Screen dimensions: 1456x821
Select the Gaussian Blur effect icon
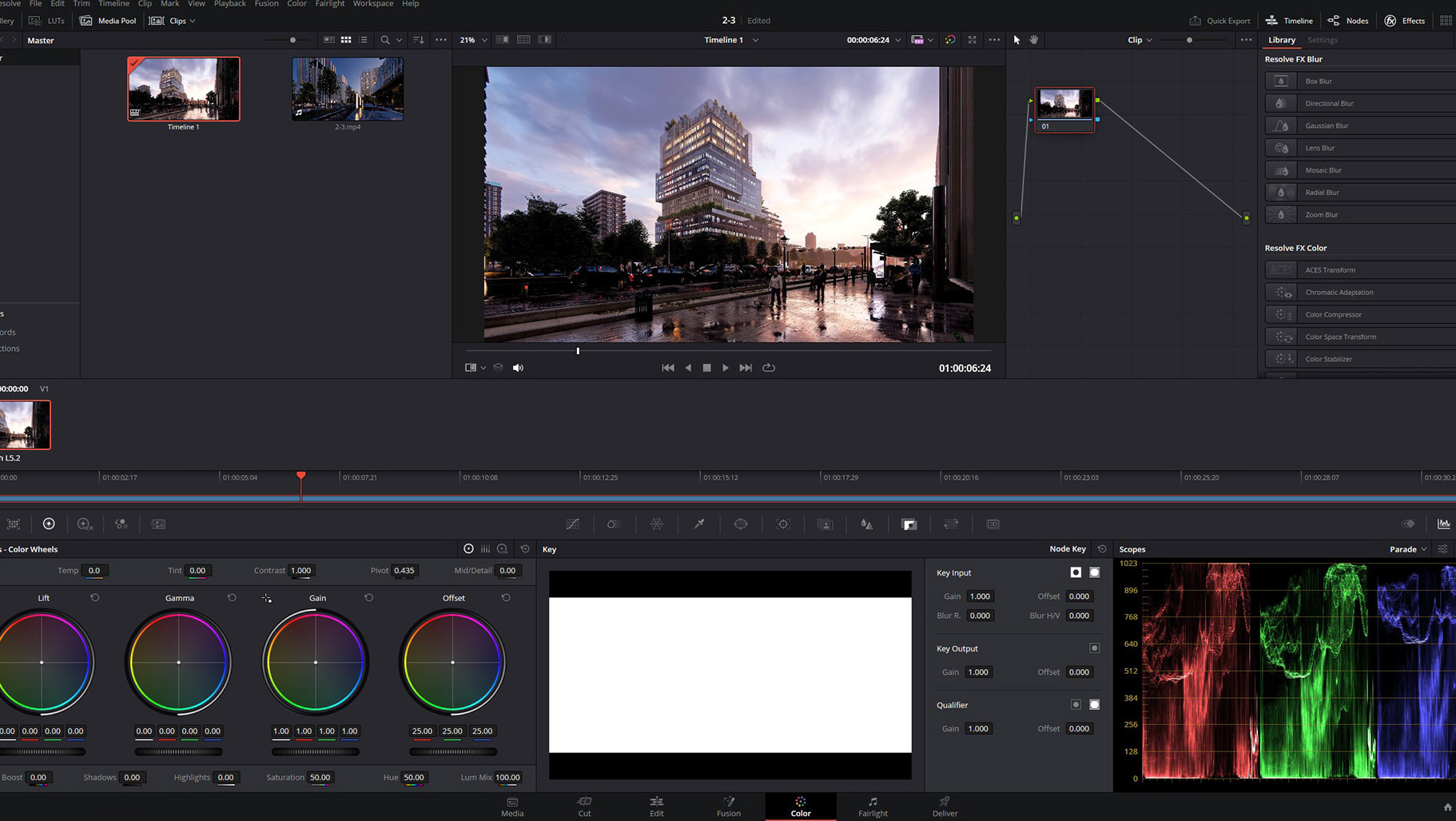1281,126
